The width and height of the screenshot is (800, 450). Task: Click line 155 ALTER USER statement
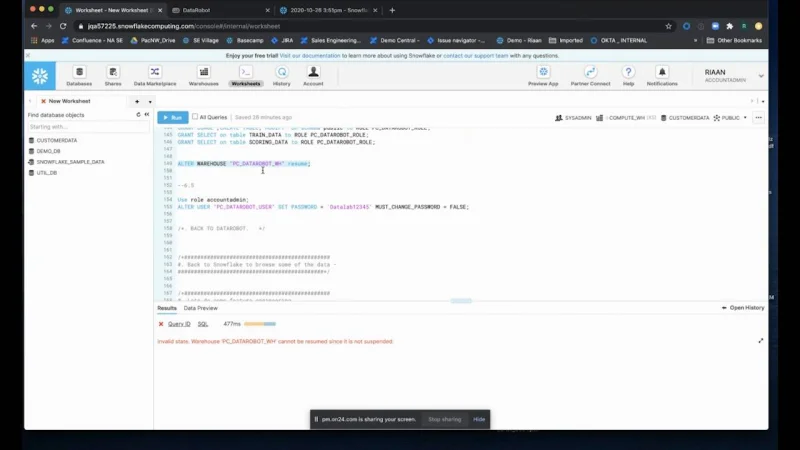click(x=323, y=207)
